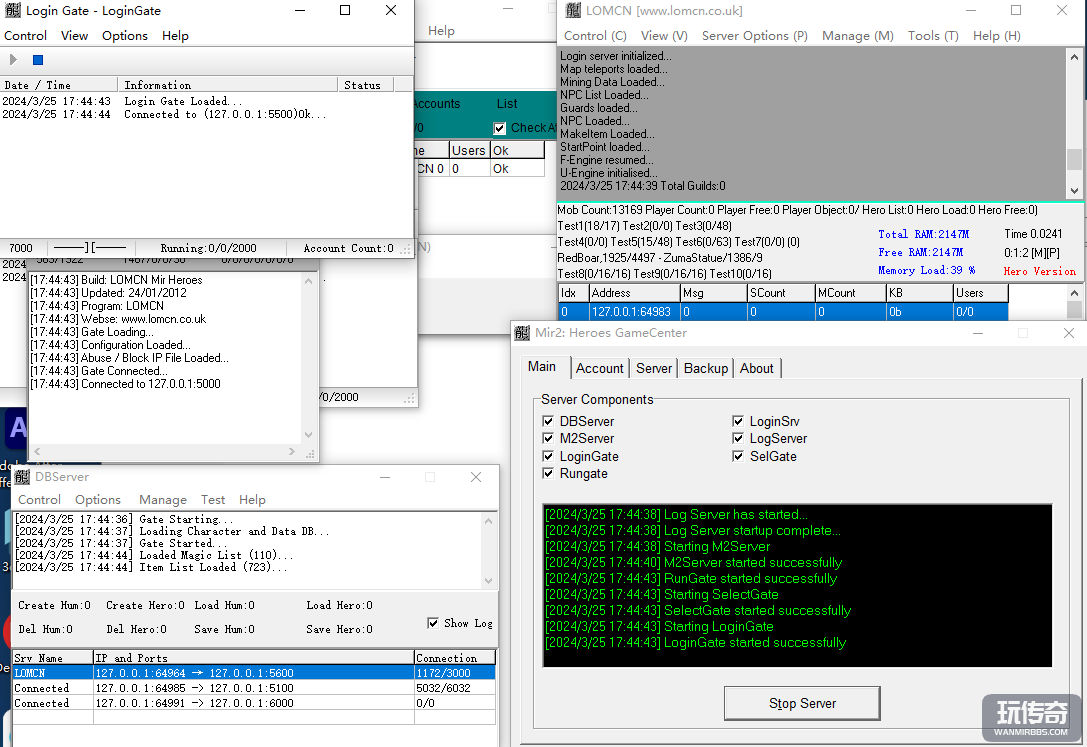Switch to the Account tab in GameCenter
This screenshot has width=1087, height=747.
pos(599,368)
